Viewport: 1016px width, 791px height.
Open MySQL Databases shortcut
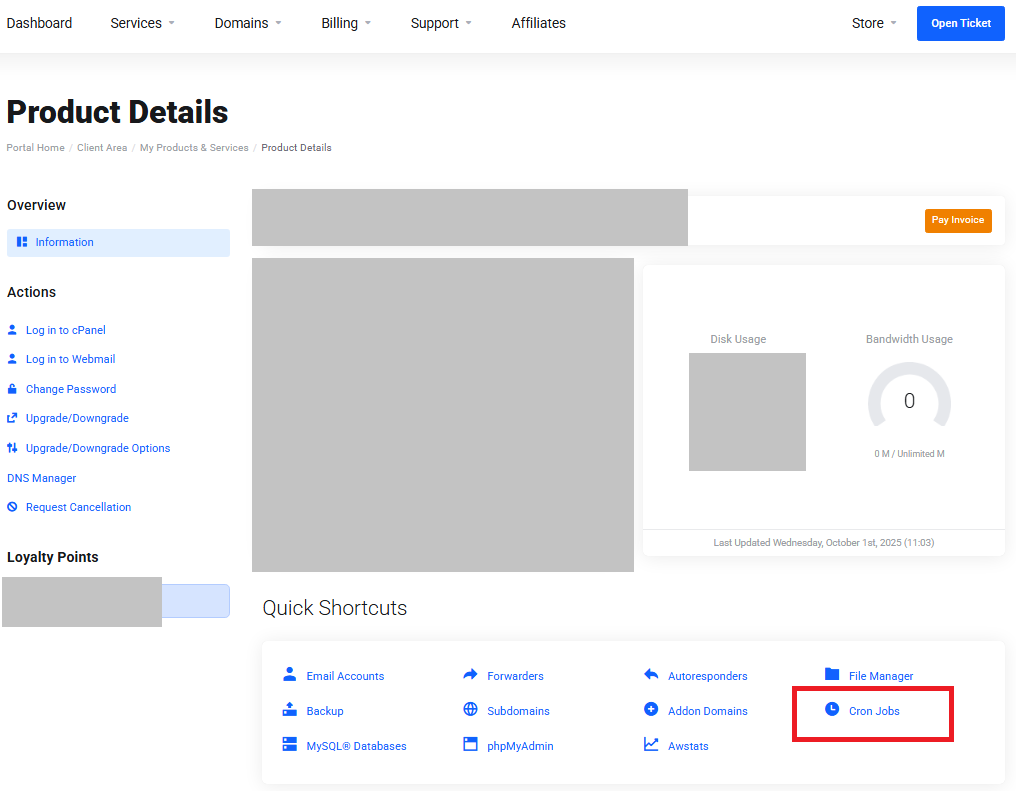point(356,746)
